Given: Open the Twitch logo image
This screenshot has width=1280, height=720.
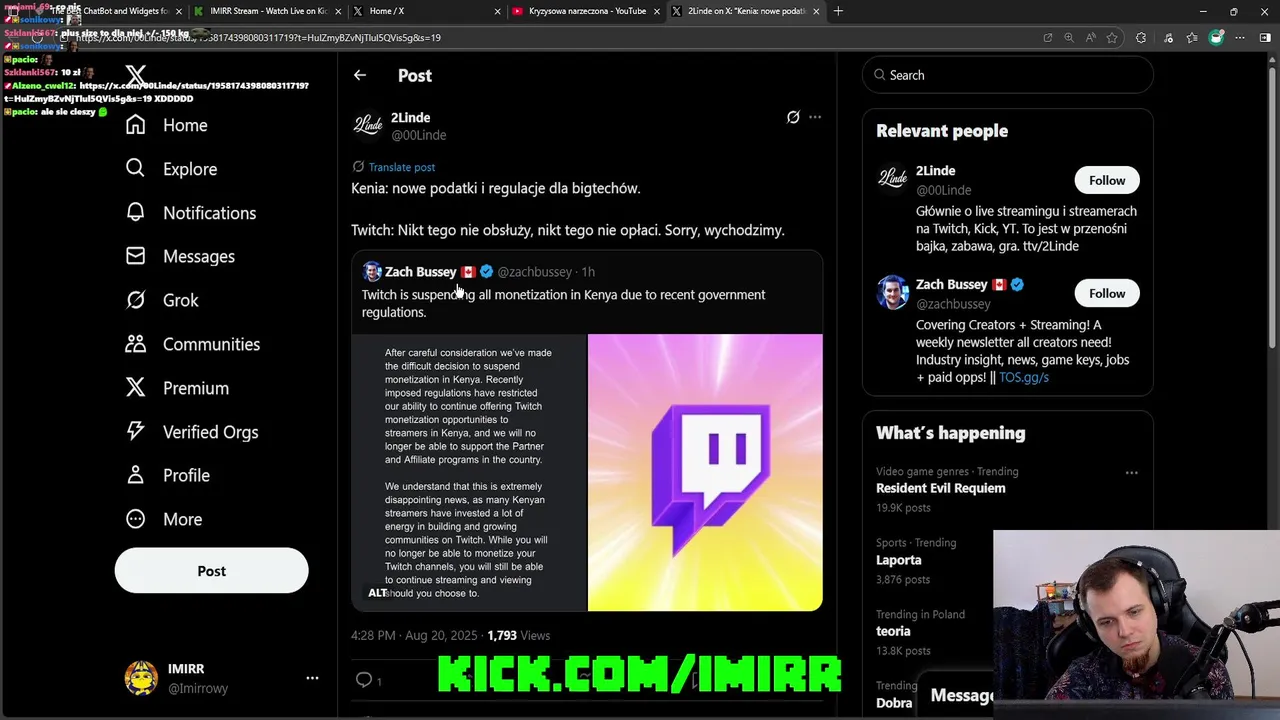Looking at the screenshot, I should (x=705, y=472).
